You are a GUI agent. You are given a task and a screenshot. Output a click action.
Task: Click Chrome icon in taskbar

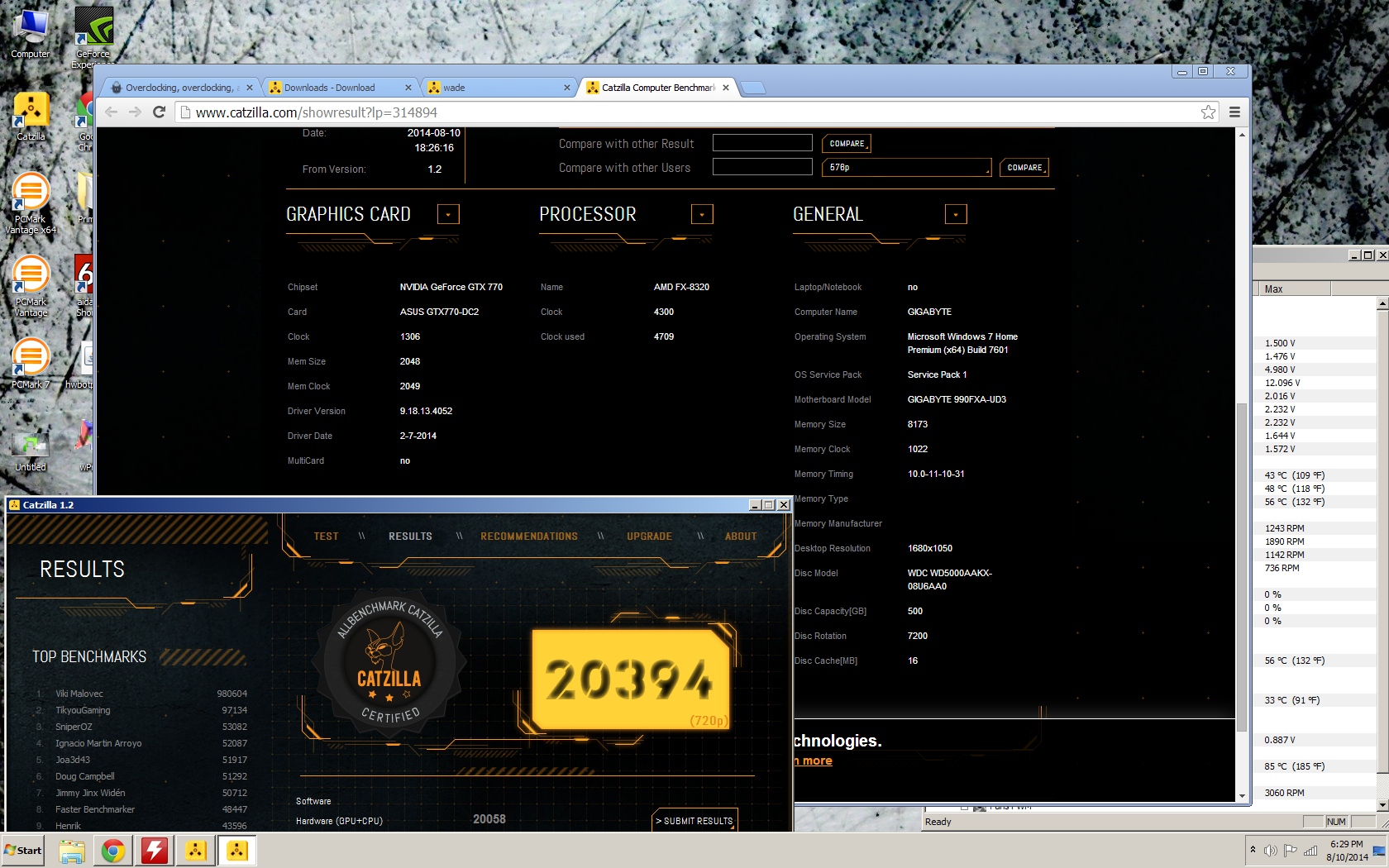(113, 851)
